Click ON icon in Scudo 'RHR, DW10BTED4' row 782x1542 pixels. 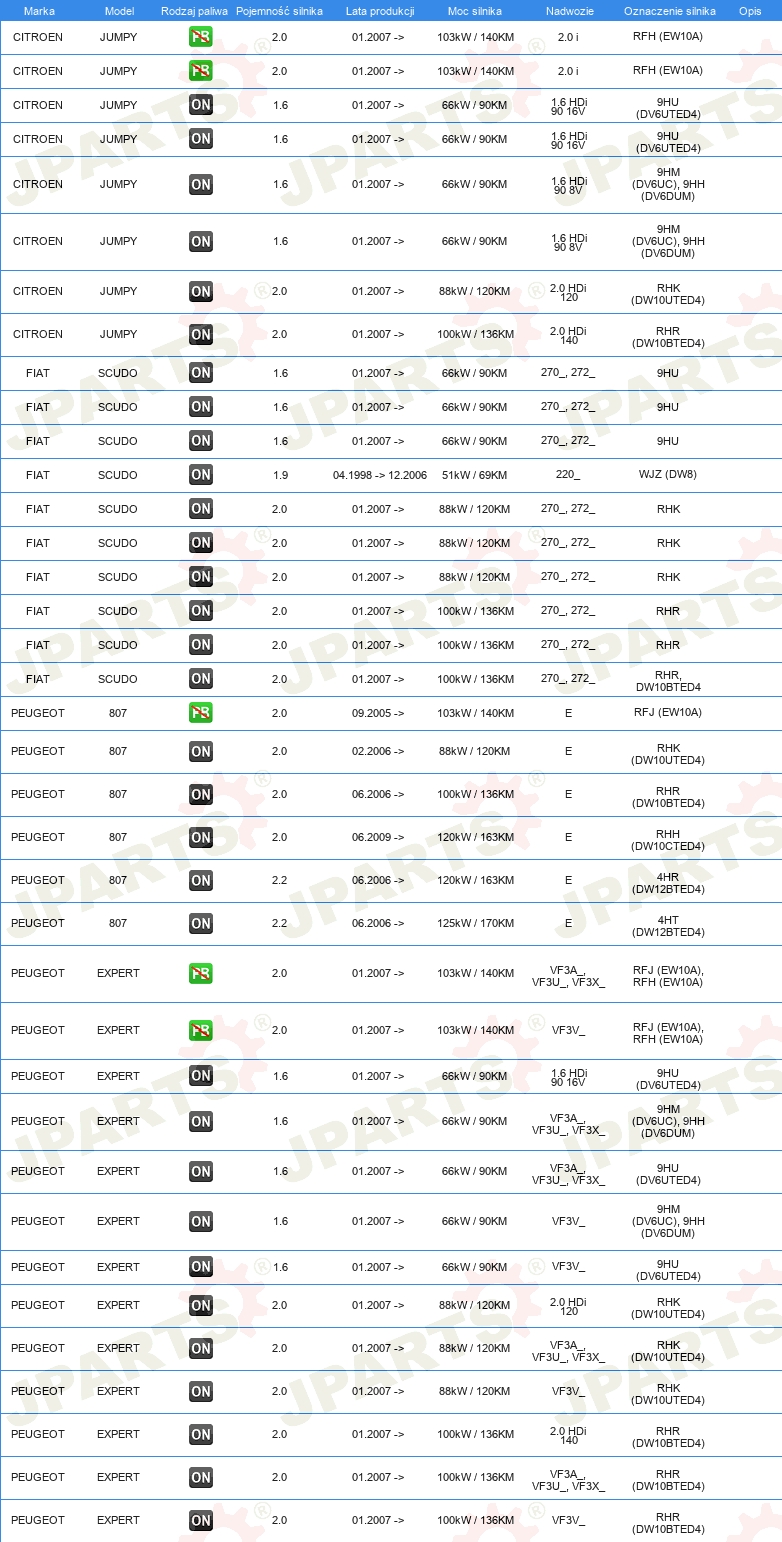201,679
